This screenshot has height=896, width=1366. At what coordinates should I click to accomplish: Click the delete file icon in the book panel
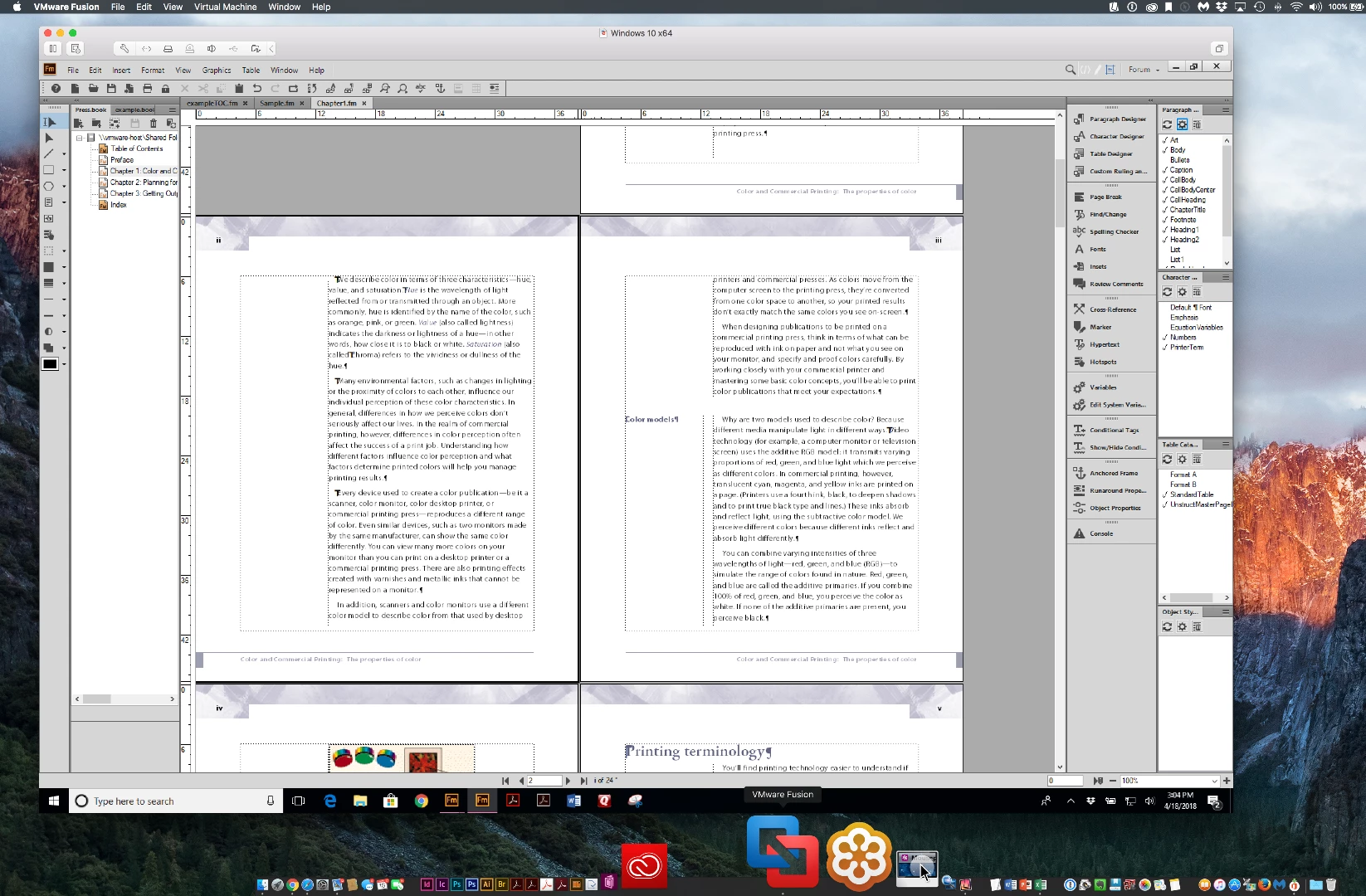[153, 123]
